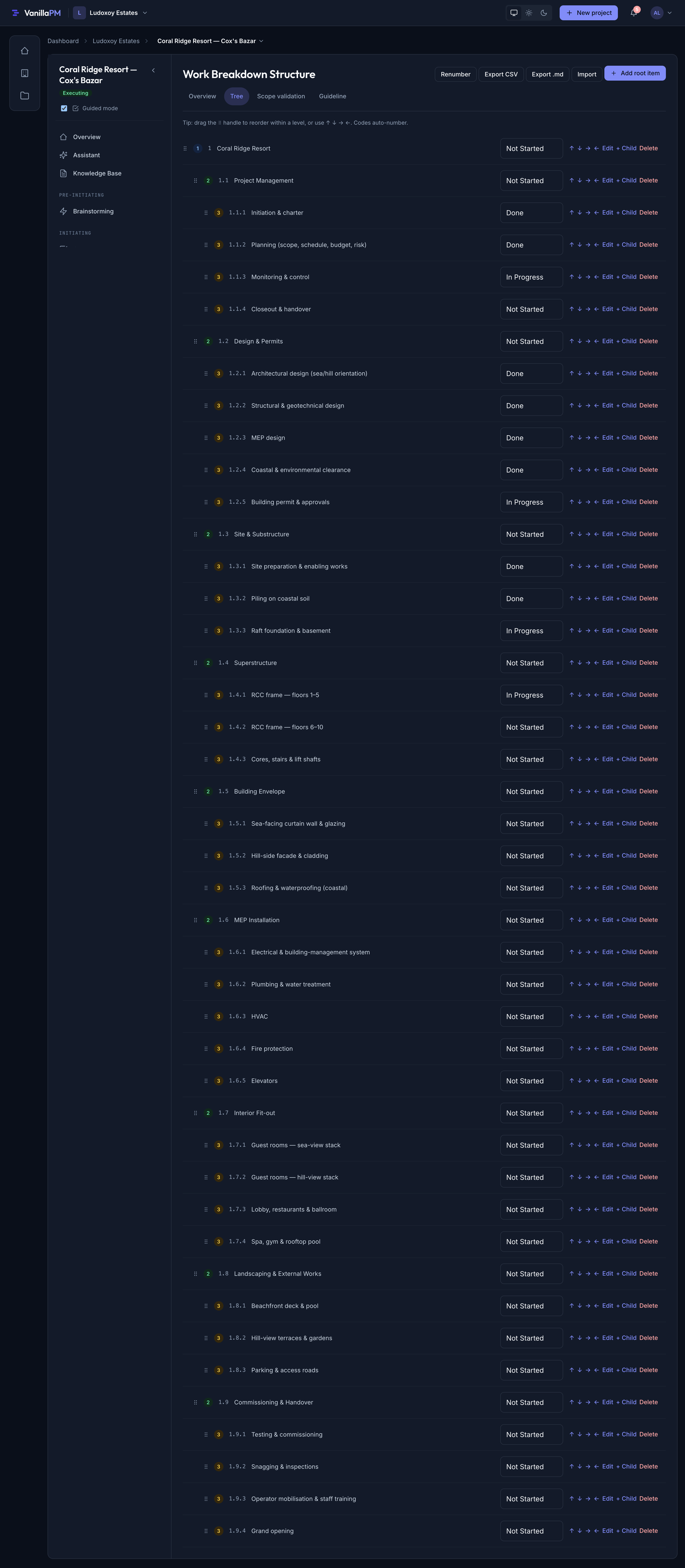Open Ludoxoy Estates in the breadcrumb
The image size is (685, 1568).
coord(116,41)
